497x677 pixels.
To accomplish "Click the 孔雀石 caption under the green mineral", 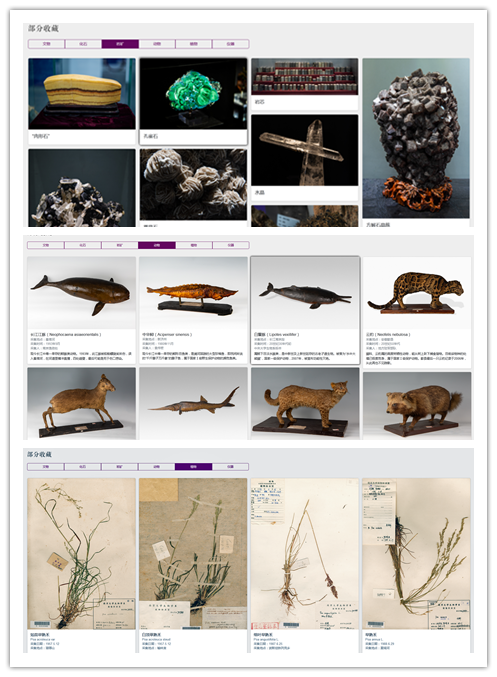I will [151, 136].
